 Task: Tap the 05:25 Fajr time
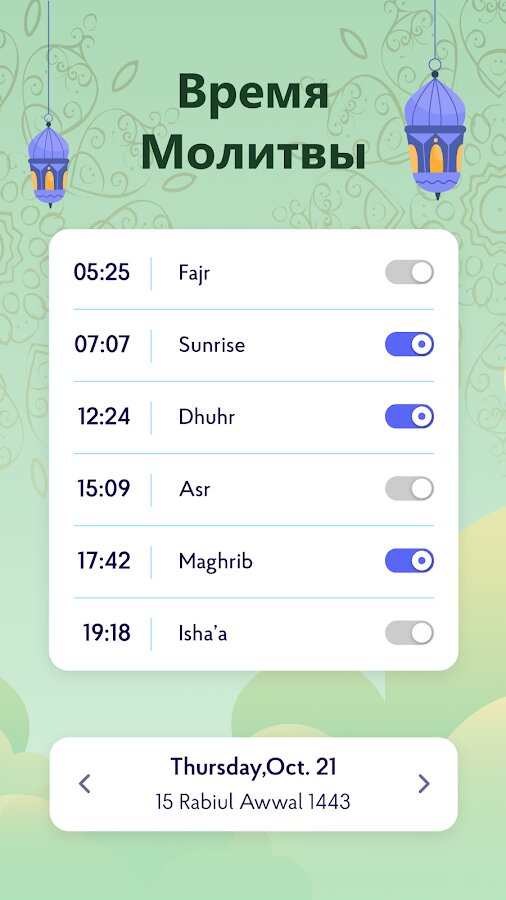[102, 272]
